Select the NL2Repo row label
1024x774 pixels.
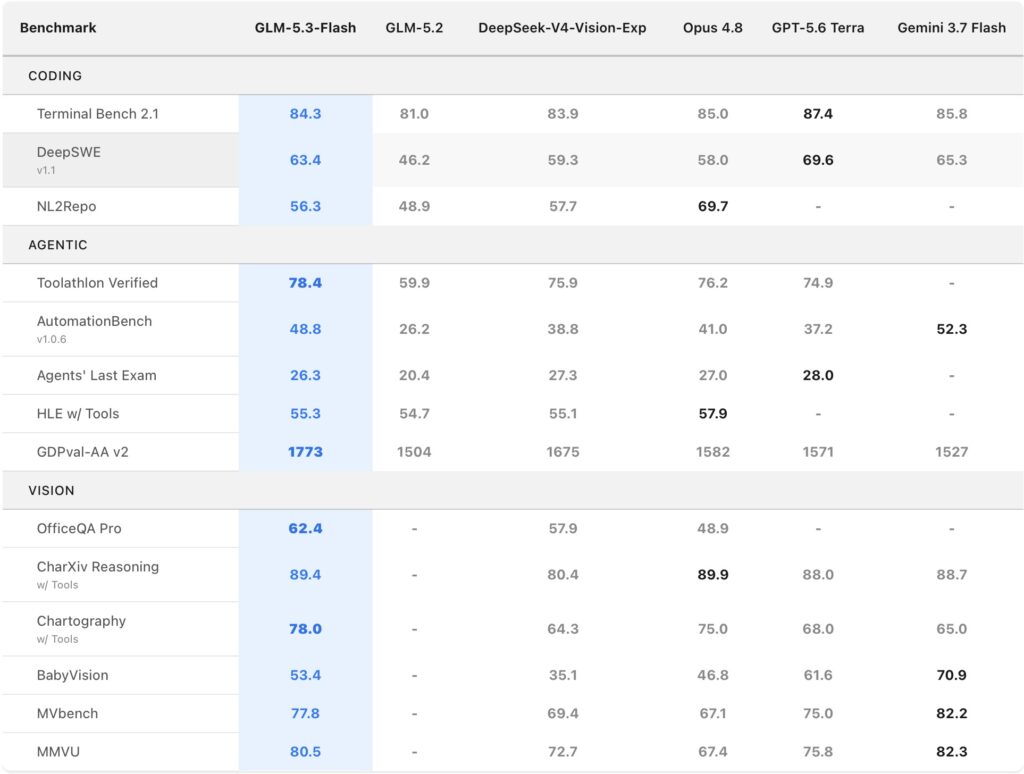(67, 206)
